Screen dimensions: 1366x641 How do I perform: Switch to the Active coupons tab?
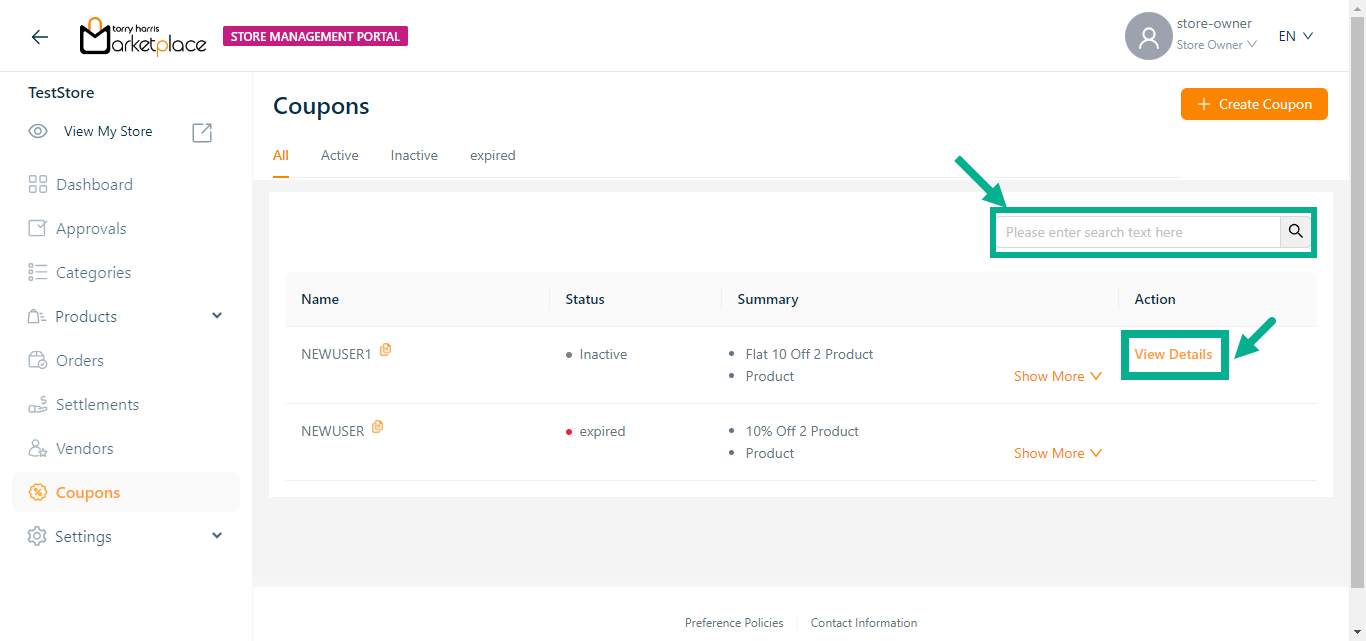pyautogui.click(x=339, y=155)
